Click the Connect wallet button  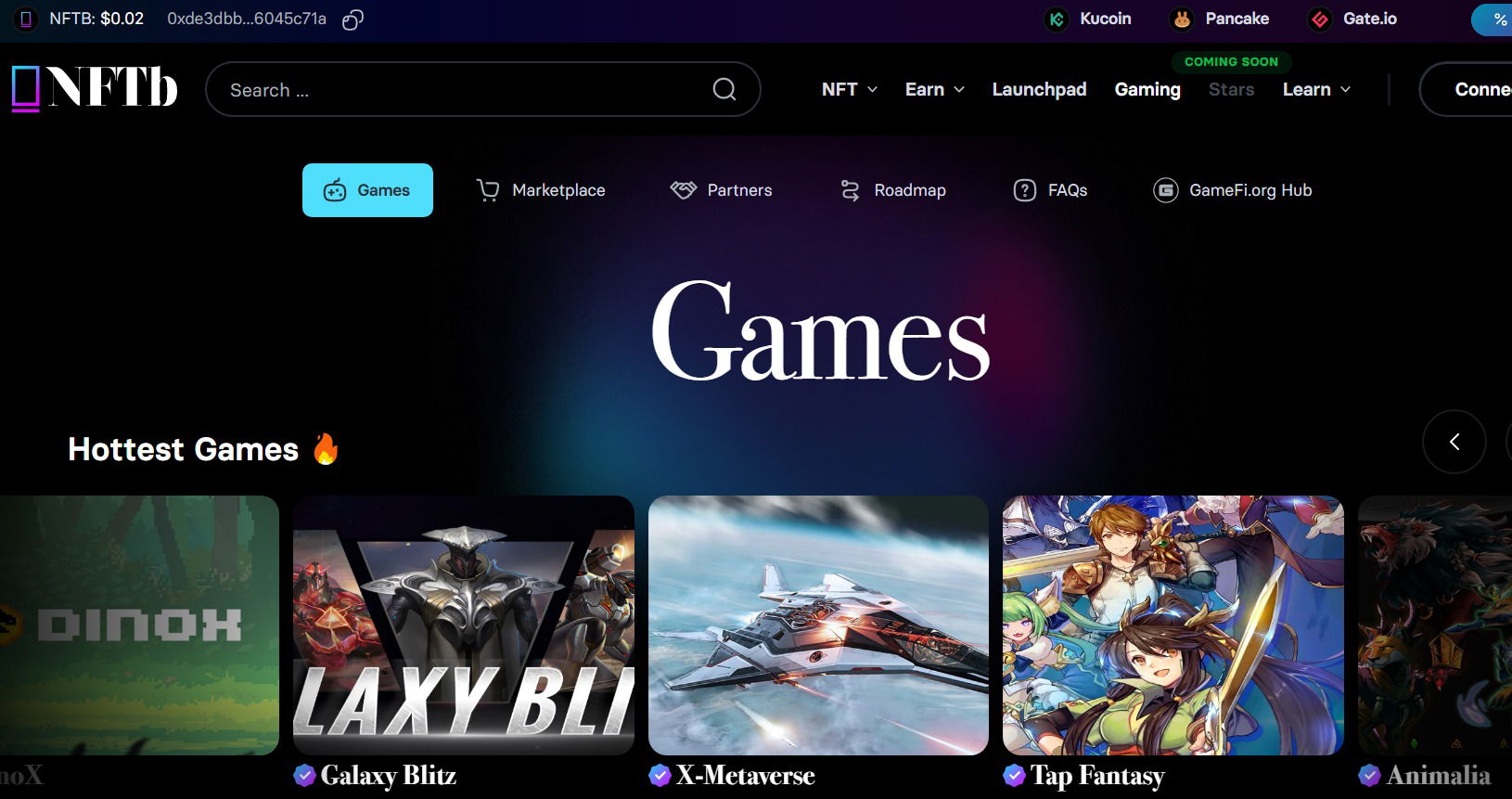pyautogui.click(x=1467, y=89)
